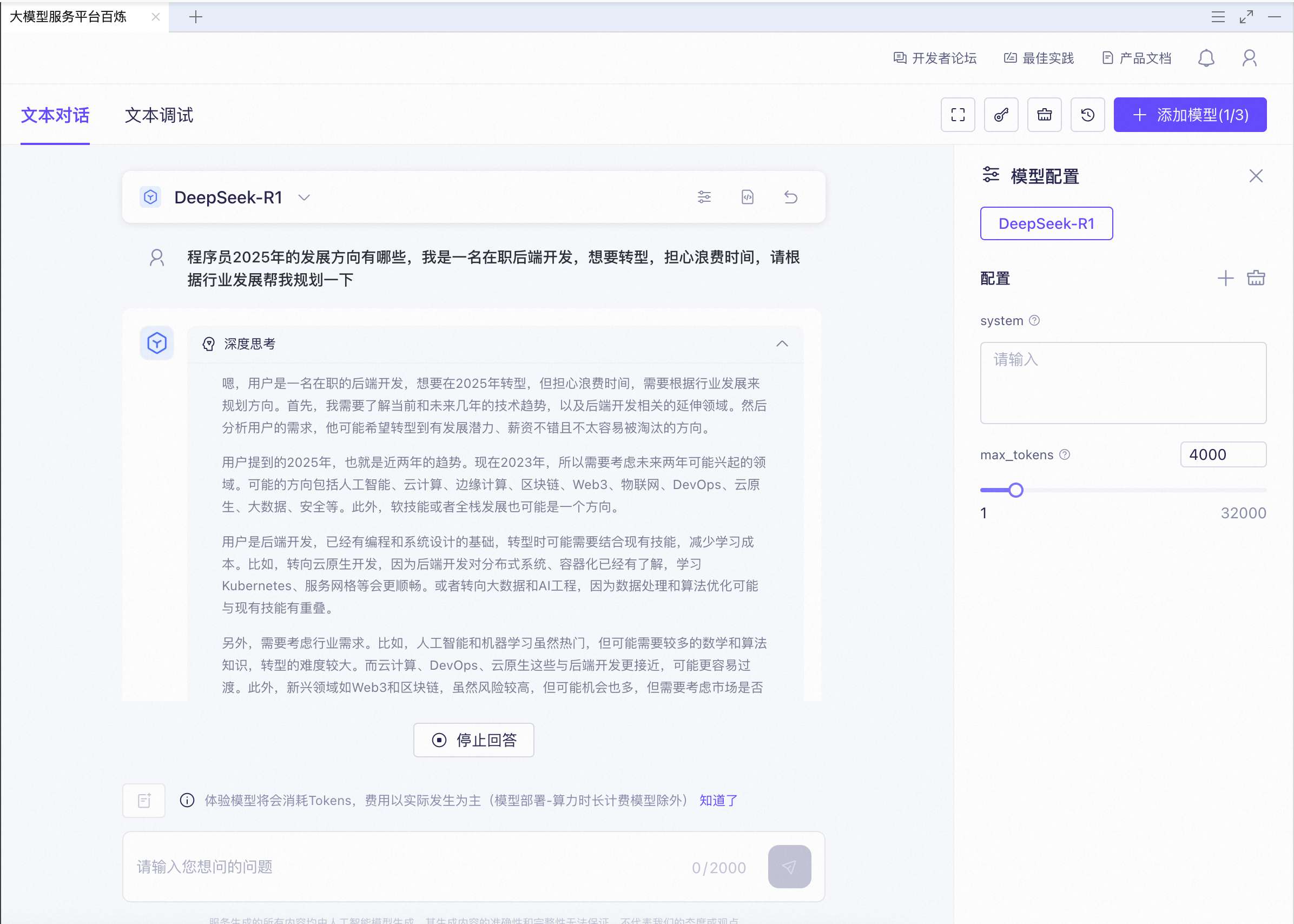The image size is (1294, 924).
Task: Click the fullscreen icon in toolbar
Action: (958, 115)
